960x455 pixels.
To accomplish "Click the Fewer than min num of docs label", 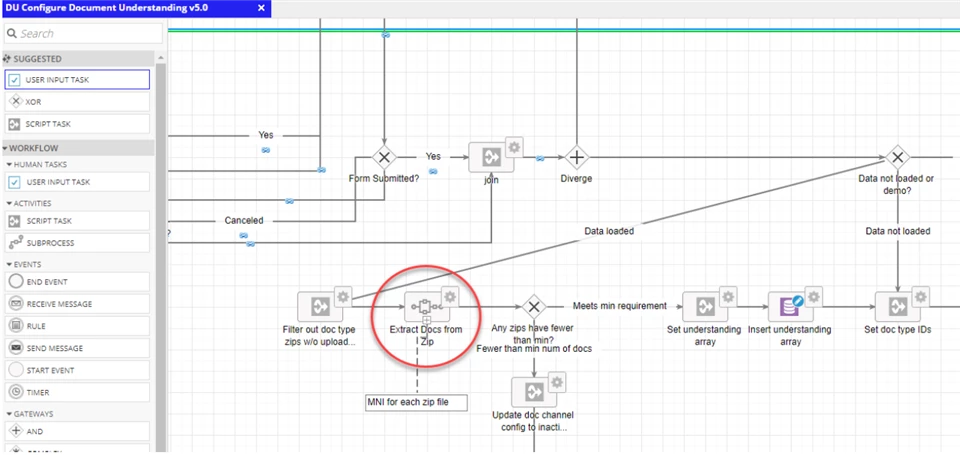I will tap(534, 348).
